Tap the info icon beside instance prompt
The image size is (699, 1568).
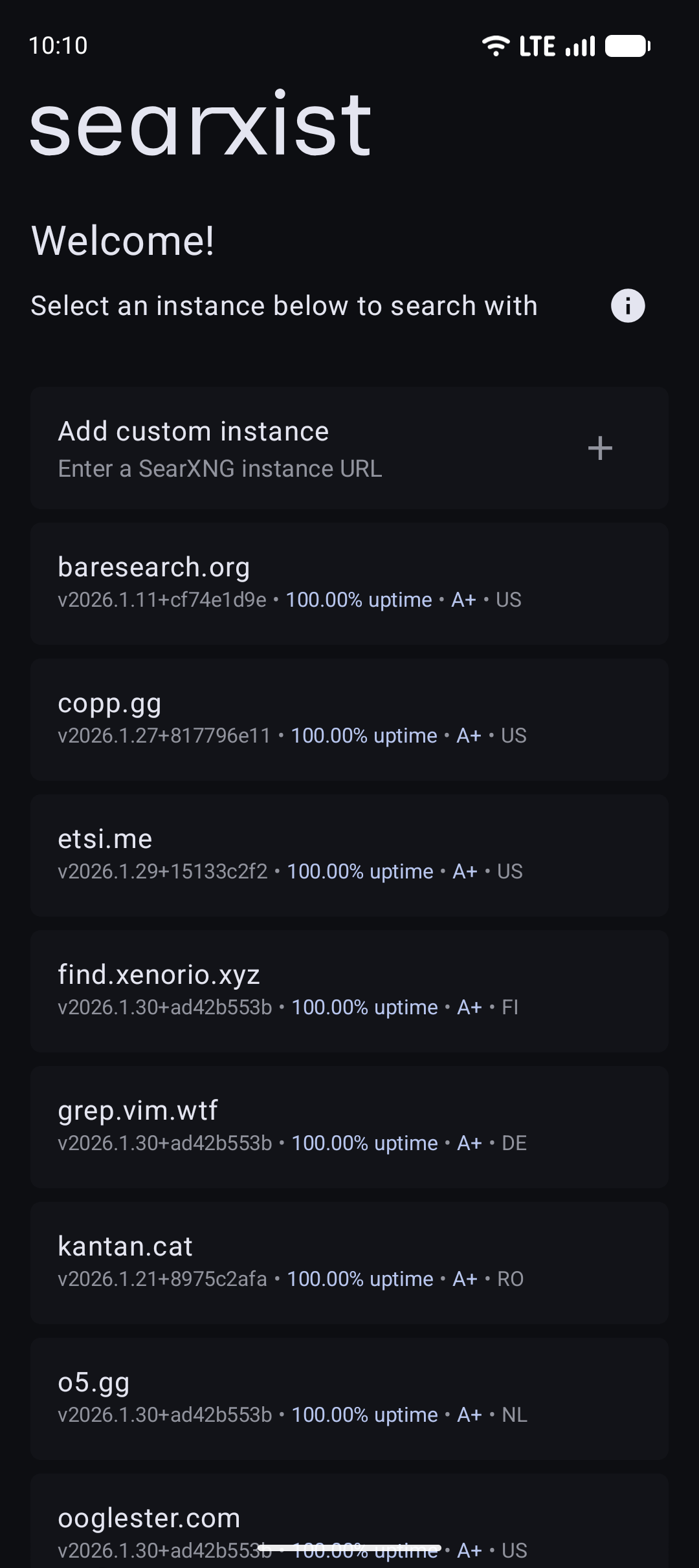[628, 305]
